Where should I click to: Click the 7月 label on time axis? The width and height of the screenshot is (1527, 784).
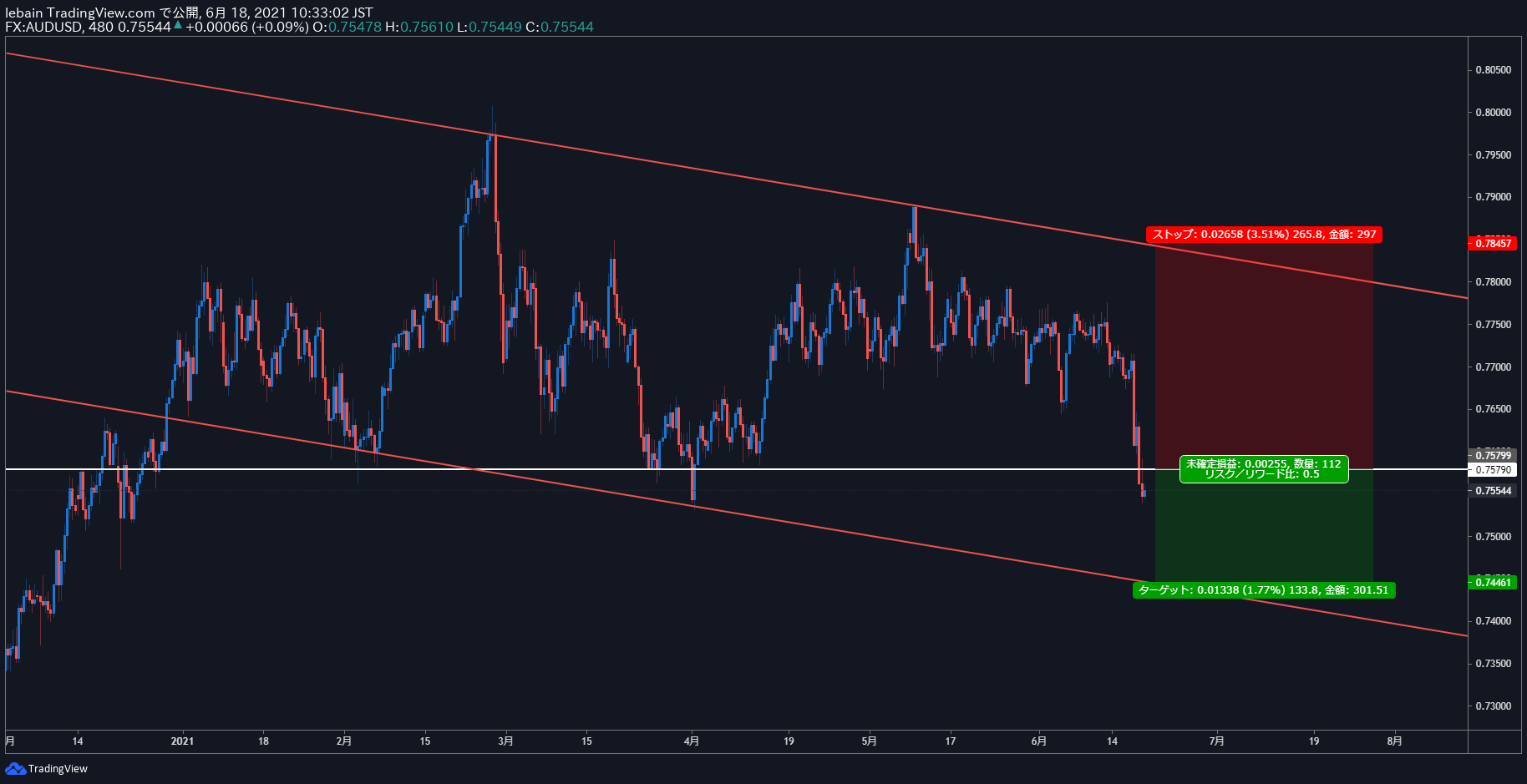[x=1217, y=741]
